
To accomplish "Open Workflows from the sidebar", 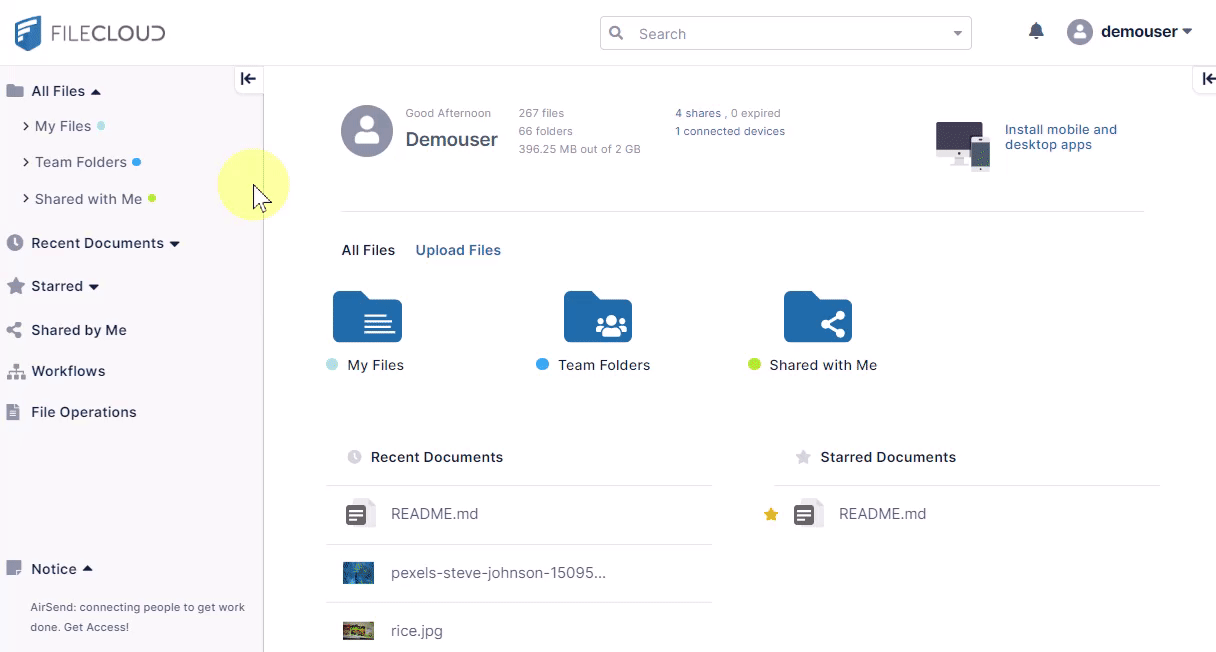I will point(68,371).
